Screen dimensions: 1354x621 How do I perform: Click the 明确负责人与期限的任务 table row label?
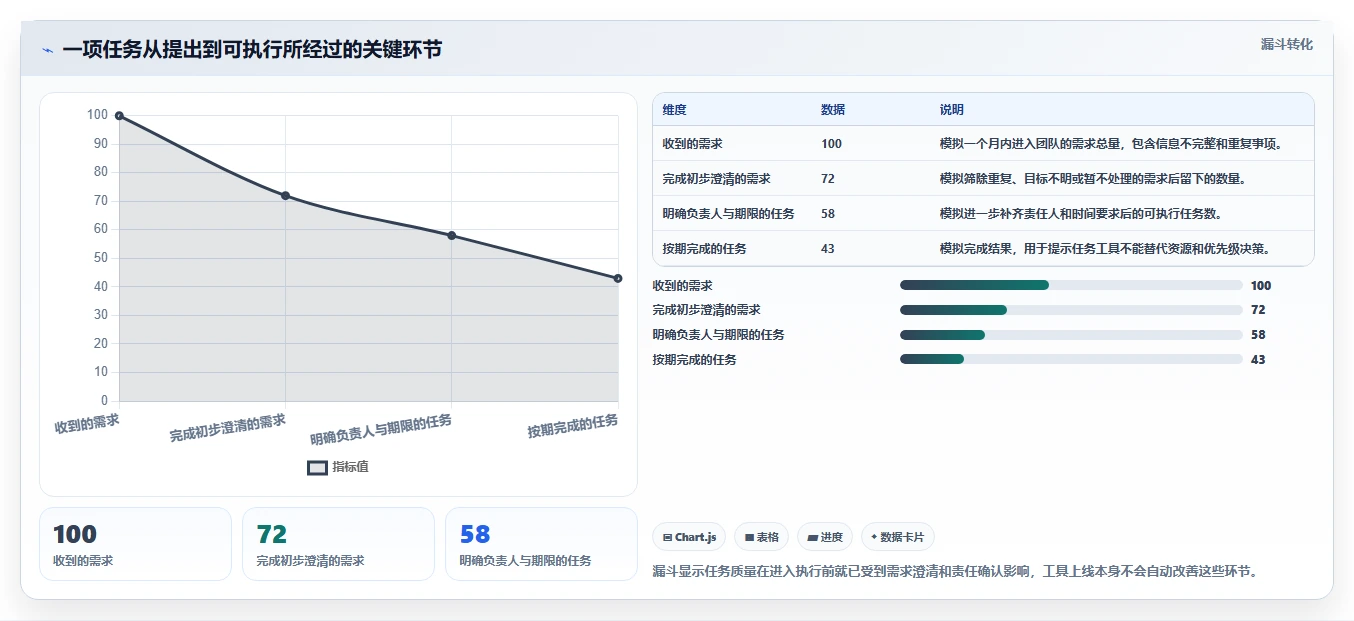[x=728, y=214]
